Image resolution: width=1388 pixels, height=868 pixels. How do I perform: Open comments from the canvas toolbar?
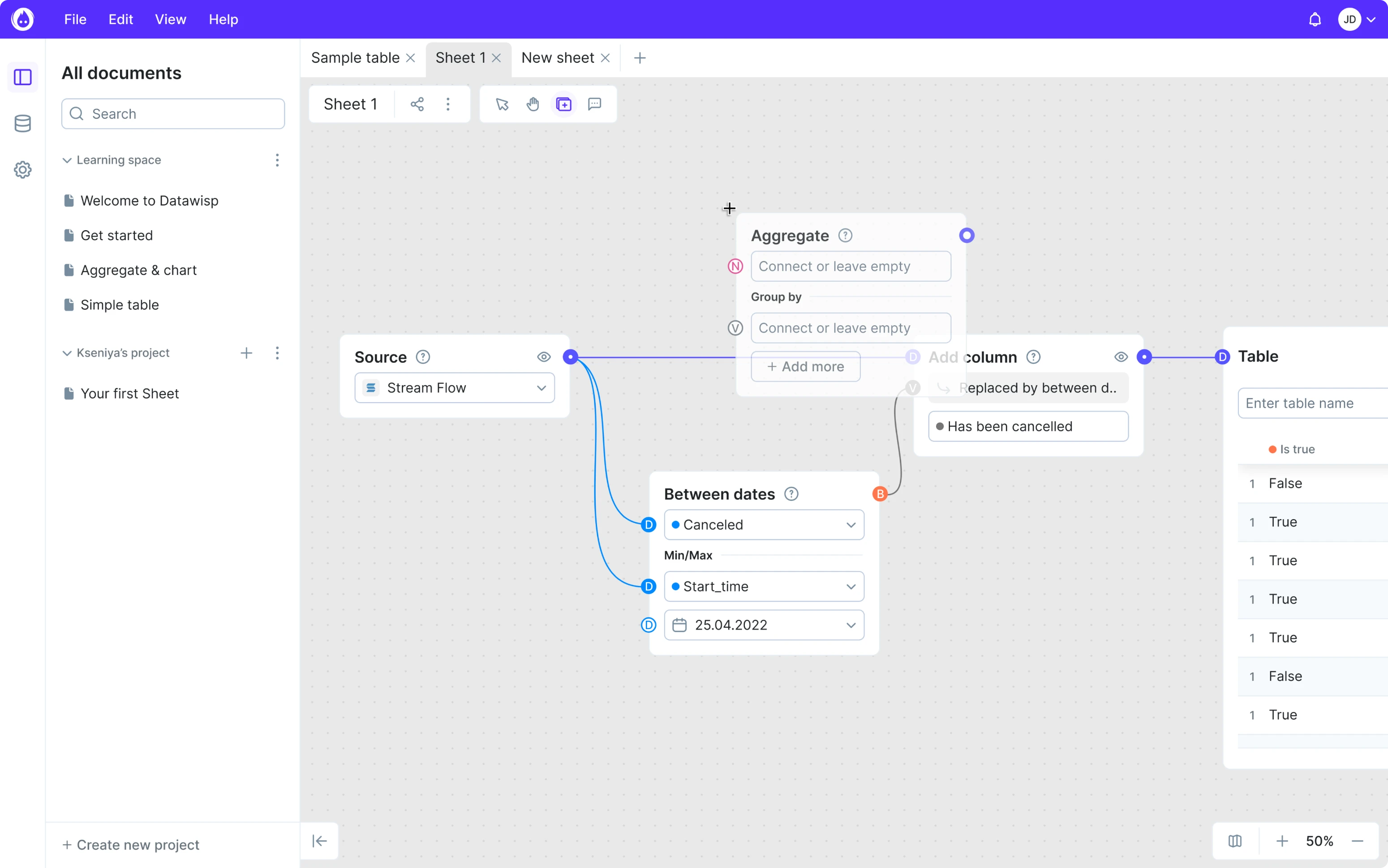tap(594, 104)
